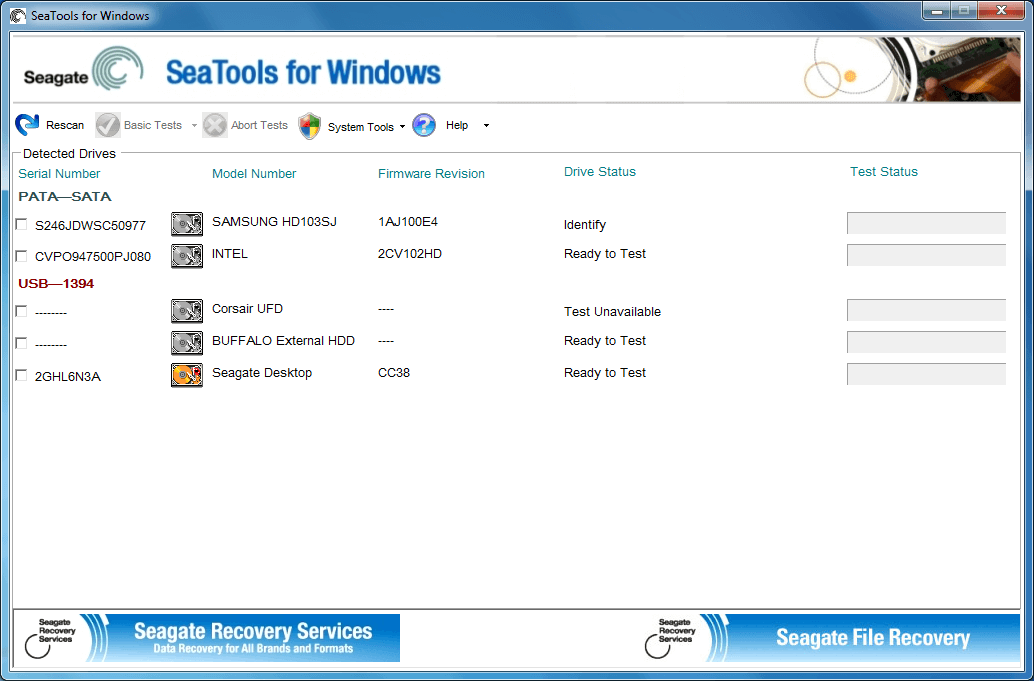The image size is (1034, 681).
Task: Expand the Basic Tests dropdown arrow
Action: [x=195, y=124]
